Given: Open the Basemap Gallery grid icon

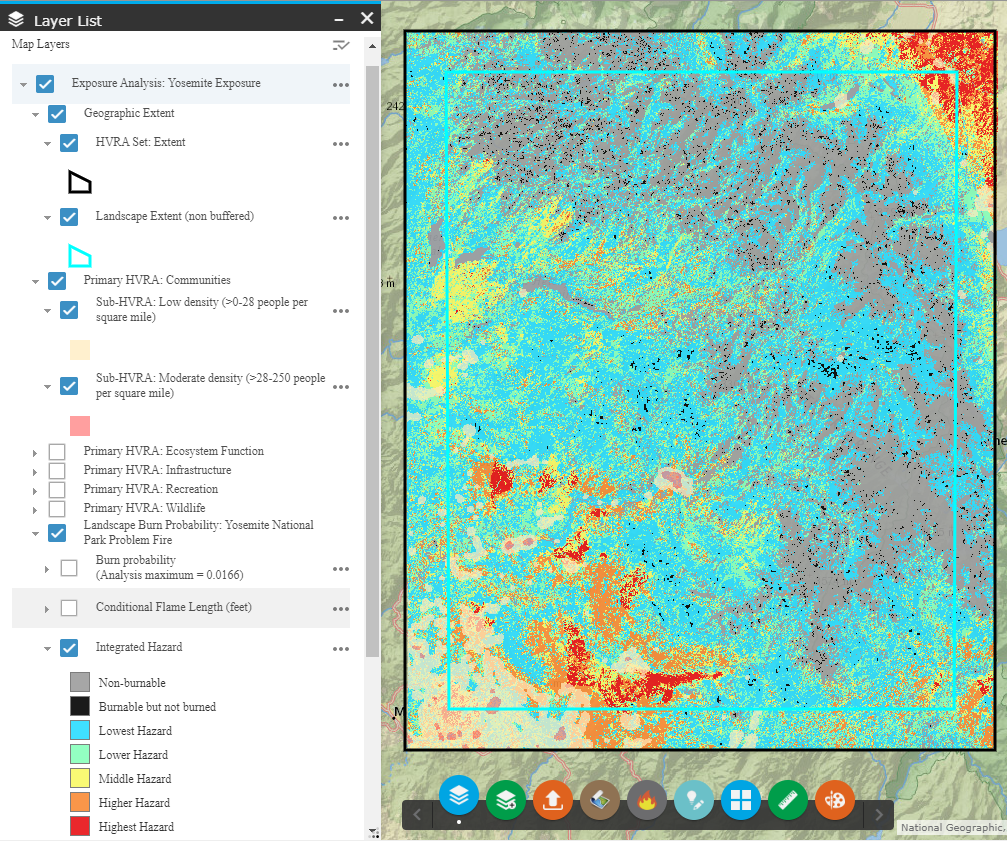Looking at the screenshot, I should (x=741, y=799).
